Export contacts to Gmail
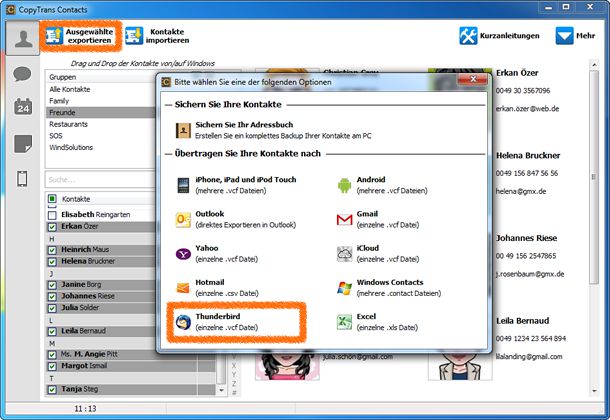610x420 pixels. [x=378, y=219]
